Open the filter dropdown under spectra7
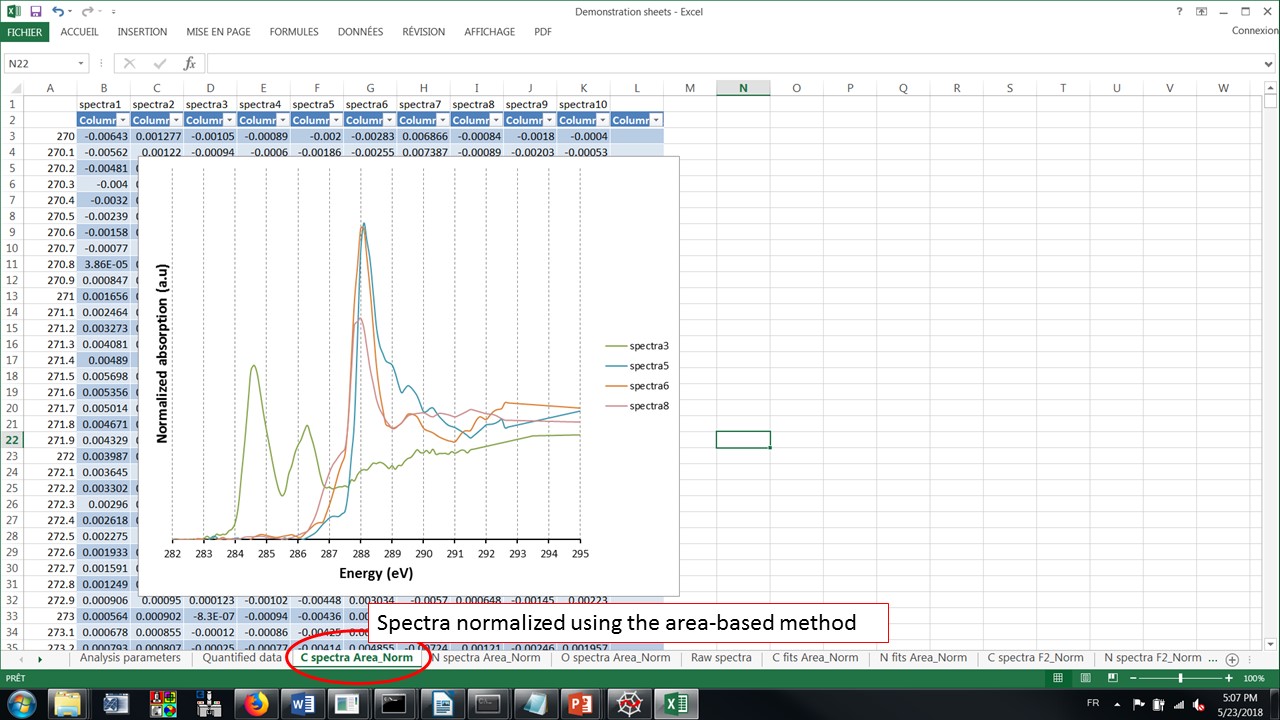Image resolution: width=1280 pixels, height=720 pixels. (x=444, y=120)
